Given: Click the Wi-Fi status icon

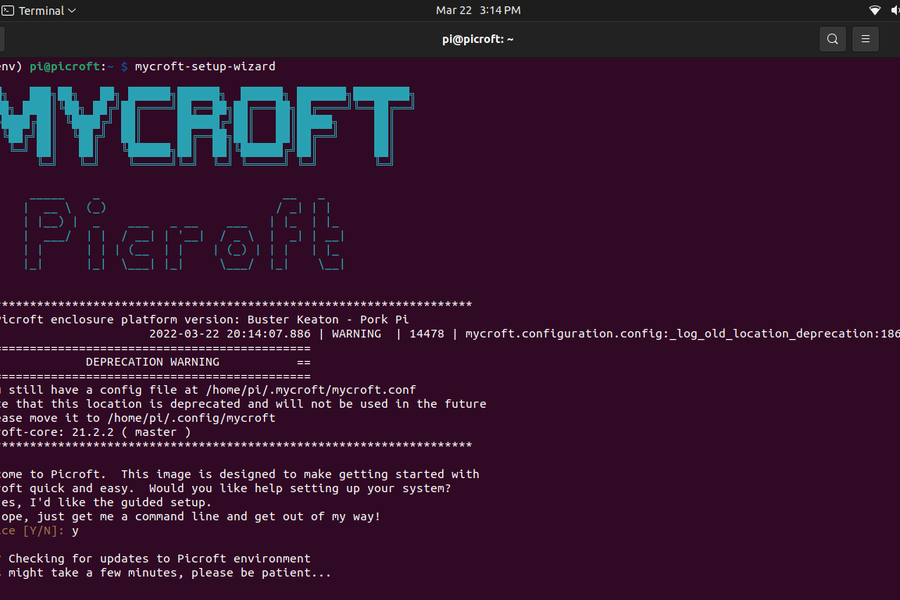Looking at the screenshot, I should coord(875,10).
